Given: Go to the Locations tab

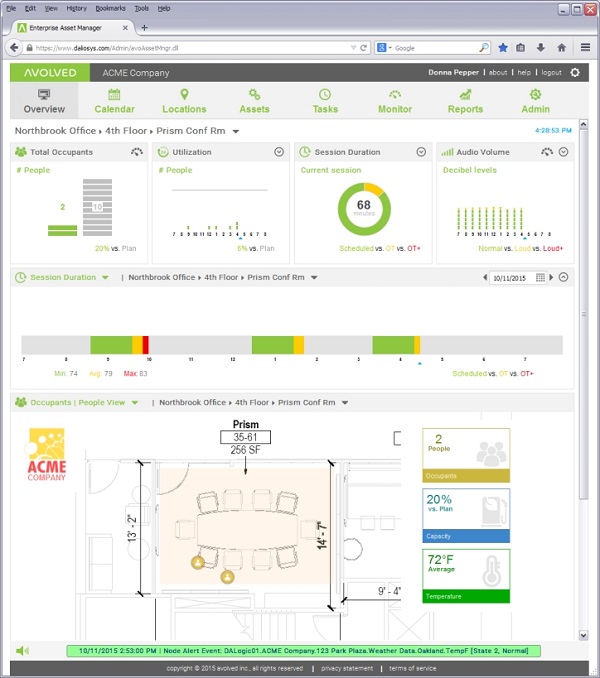Looking at the screenshot, I should (x=184, y=101).
